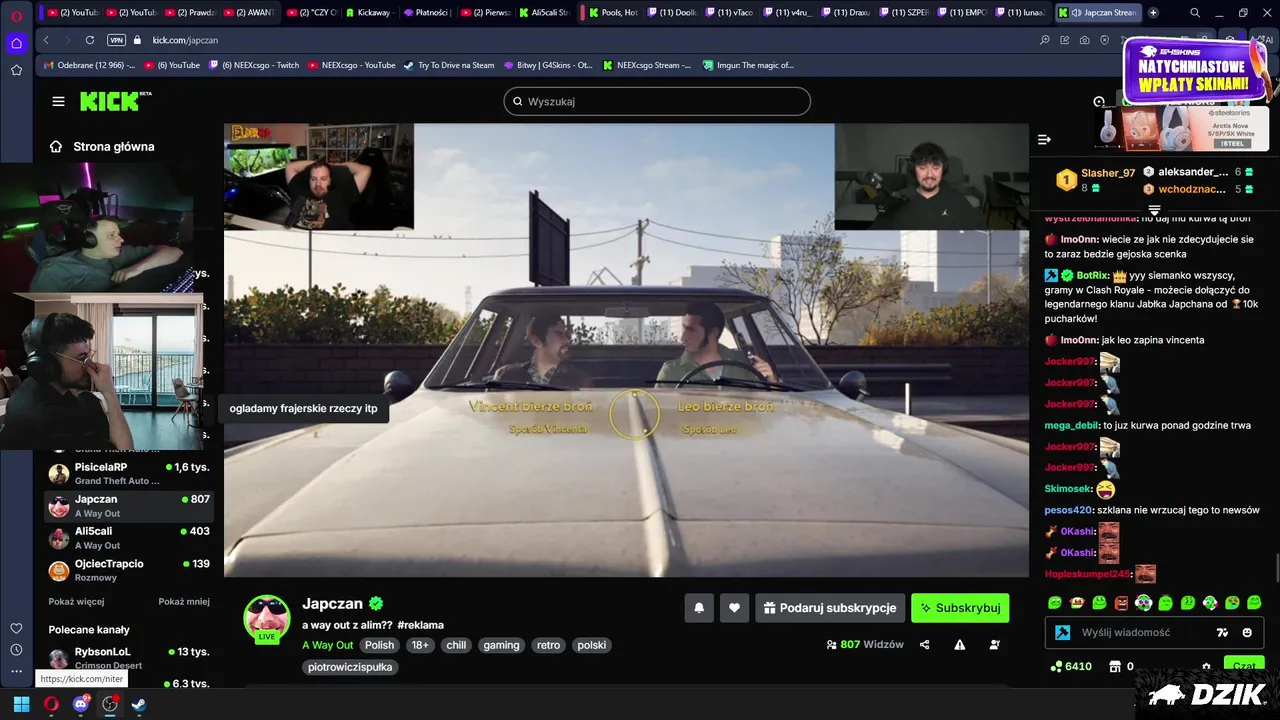This screenshot has height=720, width=1280.
Task: Report stream with warning triangle icon
Action: (960, 645)
